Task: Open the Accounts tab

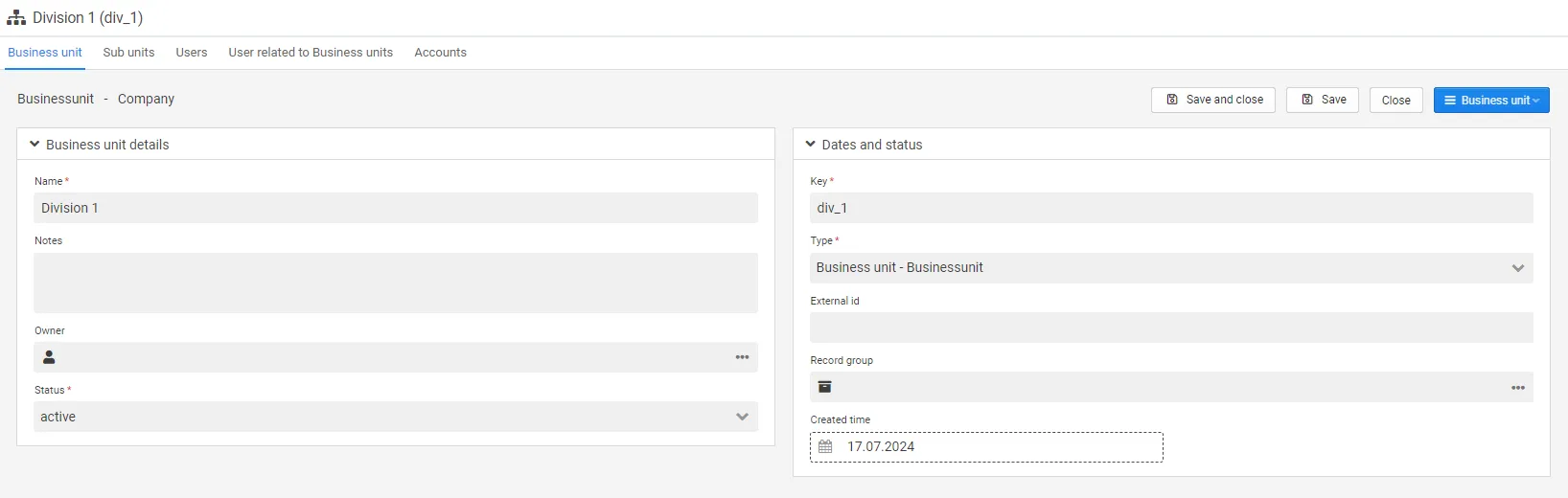Action: 440,53
